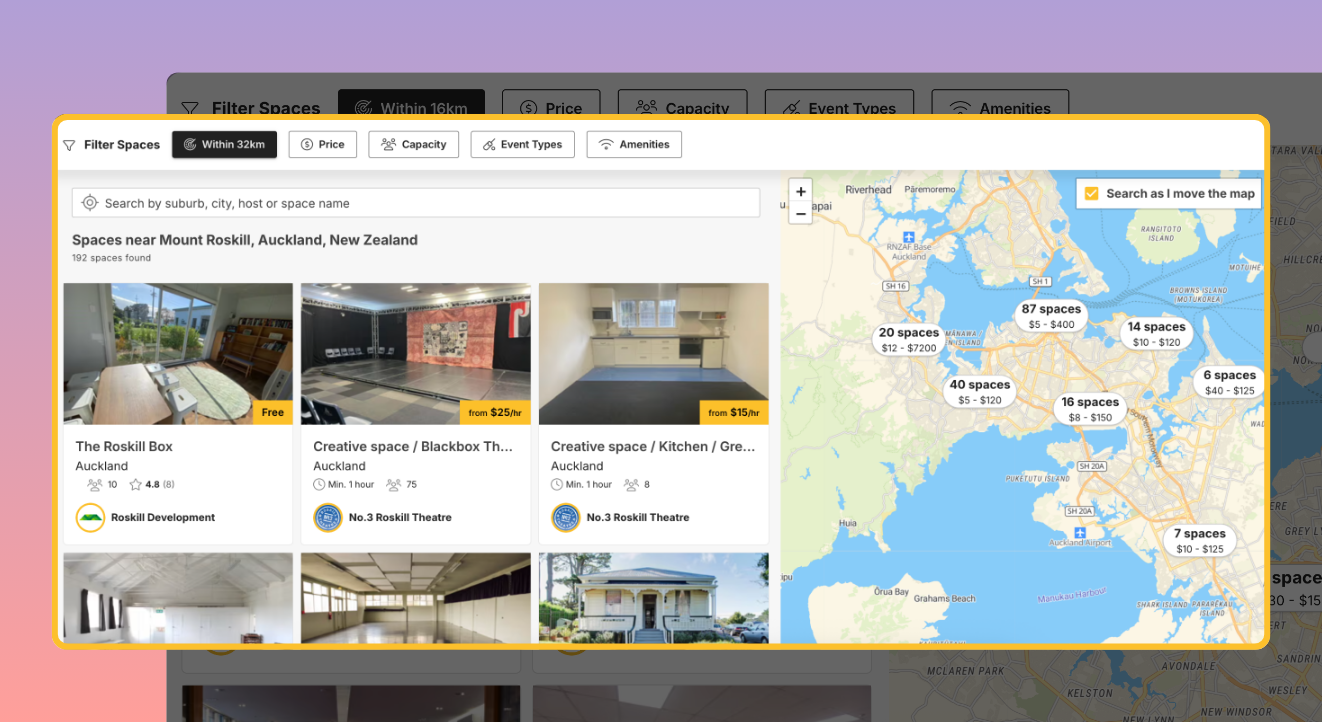Click capacity people icon on Roskill Box
Viewport: 1322px width, 722px height.
[x=95, y=485]
